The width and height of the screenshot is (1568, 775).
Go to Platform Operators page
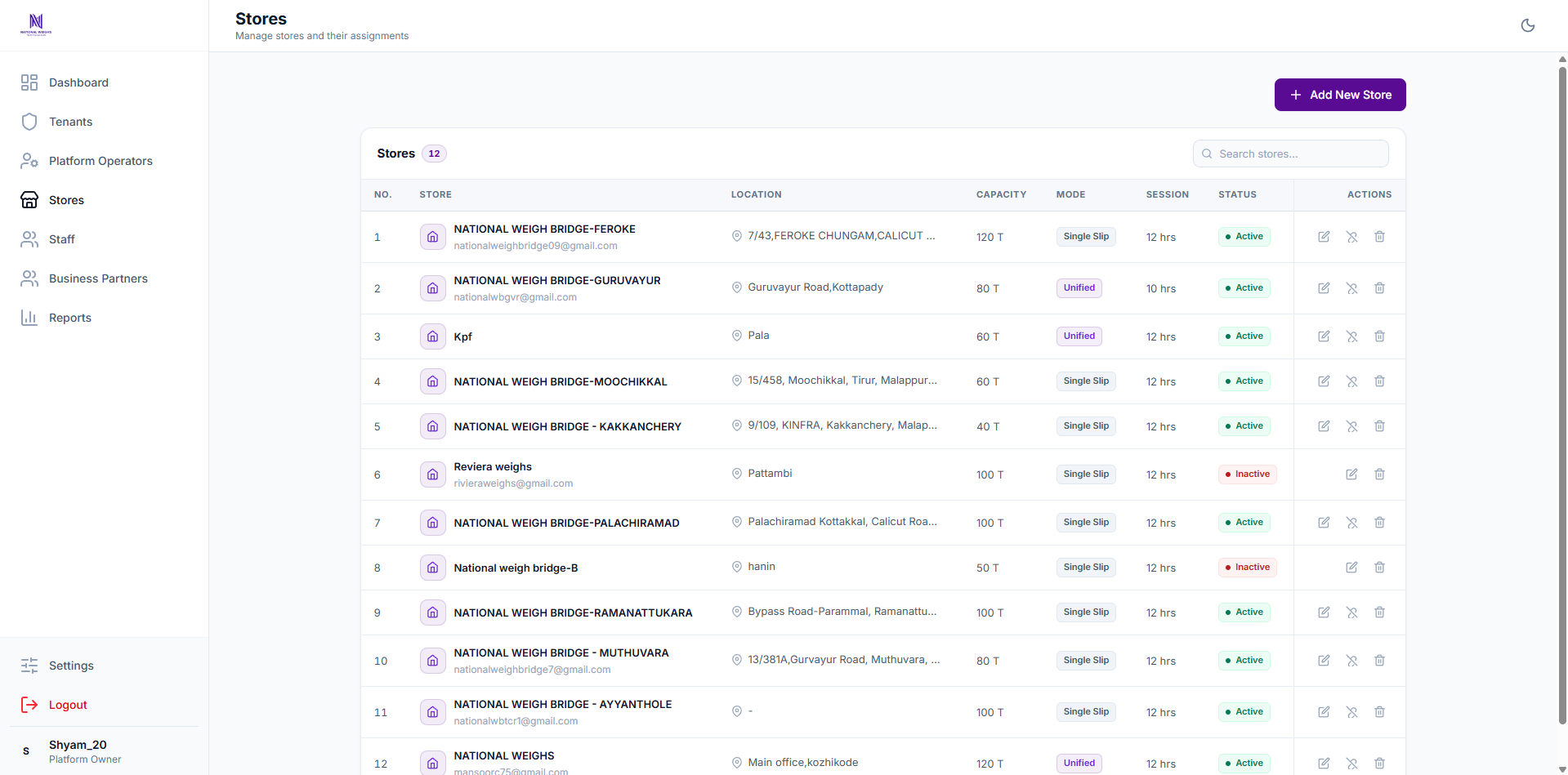[x=105, y=161]
